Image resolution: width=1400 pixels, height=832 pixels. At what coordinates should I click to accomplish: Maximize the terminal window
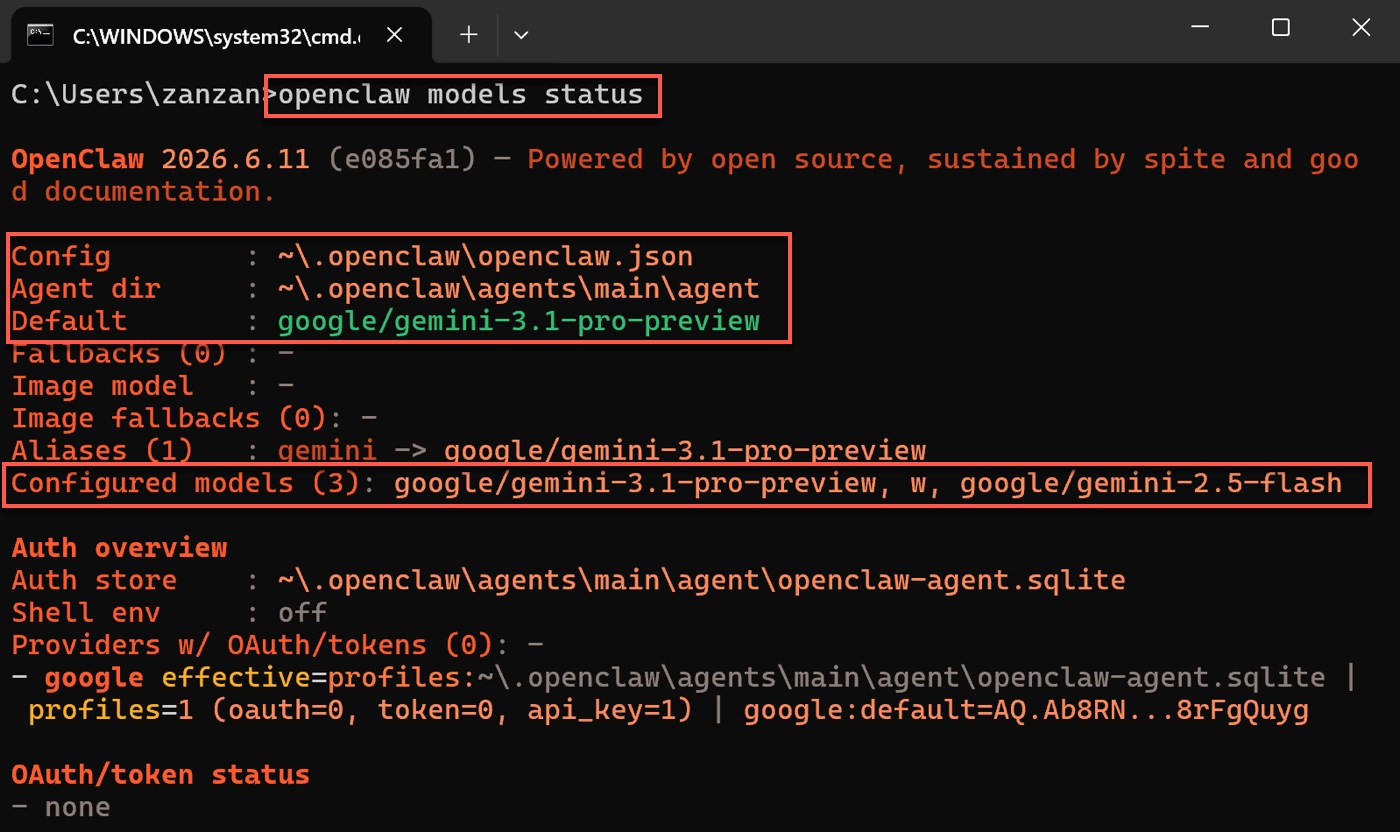click(x=1280, y=29)
